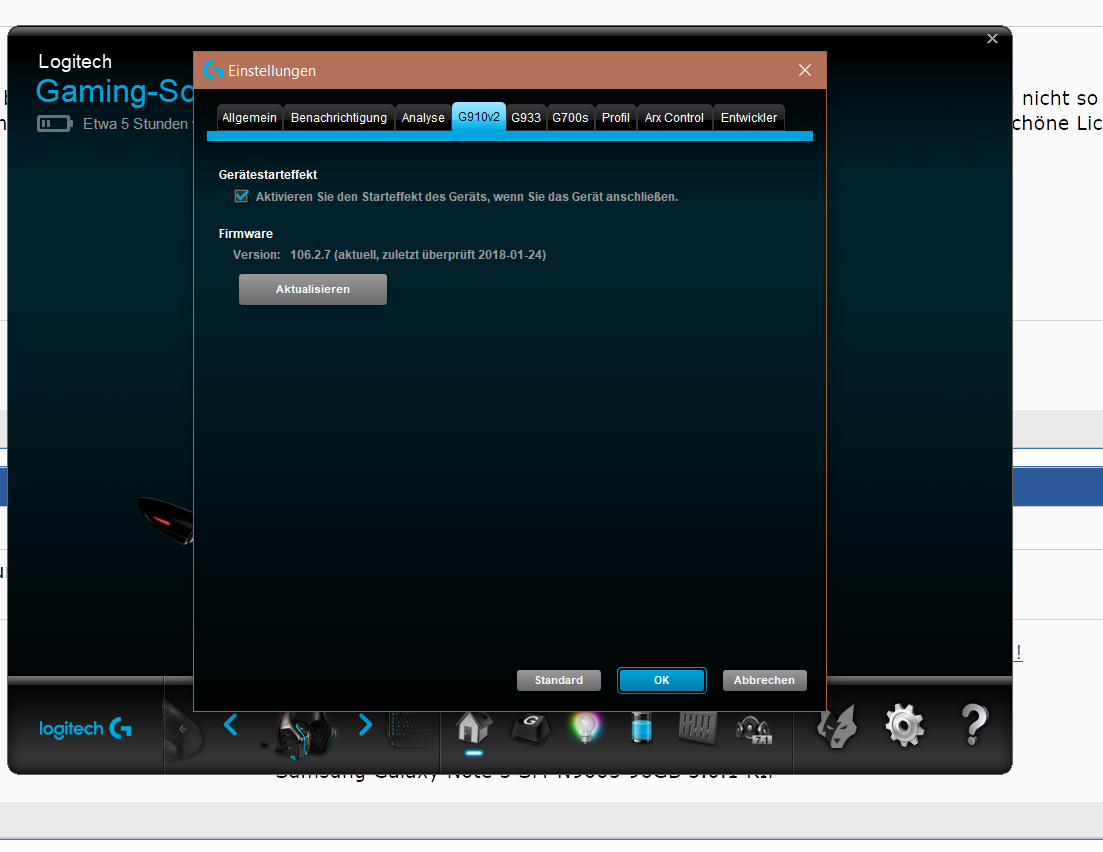The height and width of the screenshot is (852, 1103).
Task: Close the Einstellungen dialog
Action: pos(805,70)
